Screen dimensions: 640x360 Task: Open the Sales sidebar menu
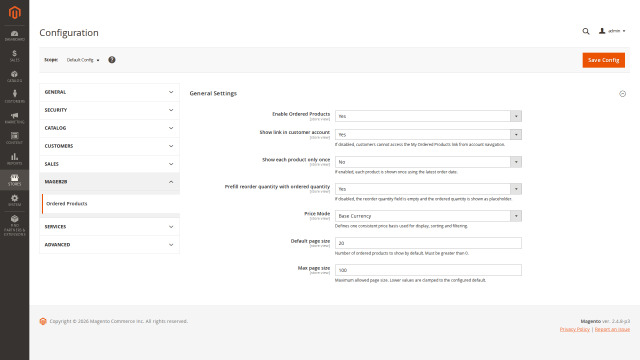coord(14,56)
